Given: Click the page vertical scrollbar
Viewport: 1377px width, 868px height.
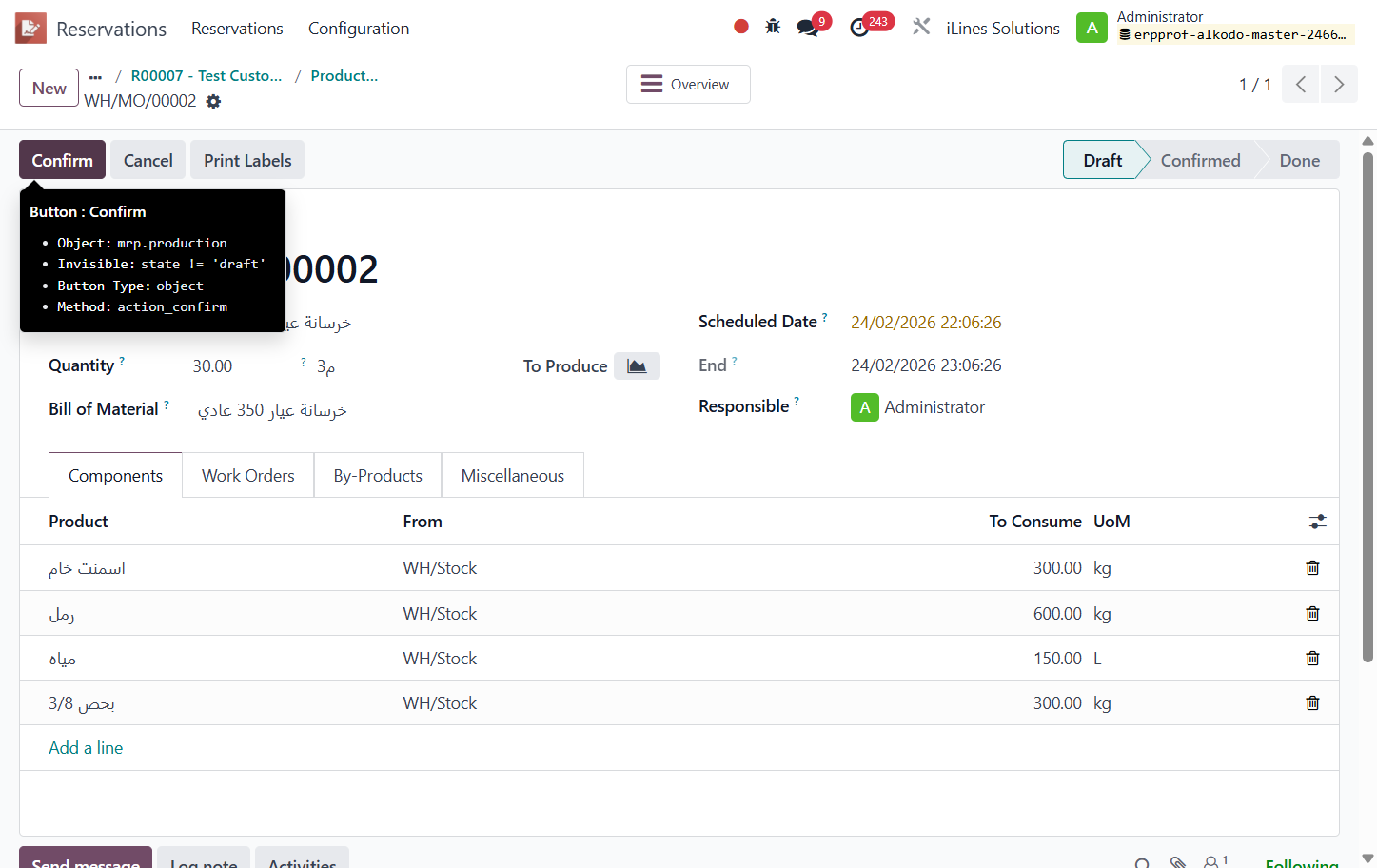Looking at the screenshot, I should click(x=1367, y=407).
